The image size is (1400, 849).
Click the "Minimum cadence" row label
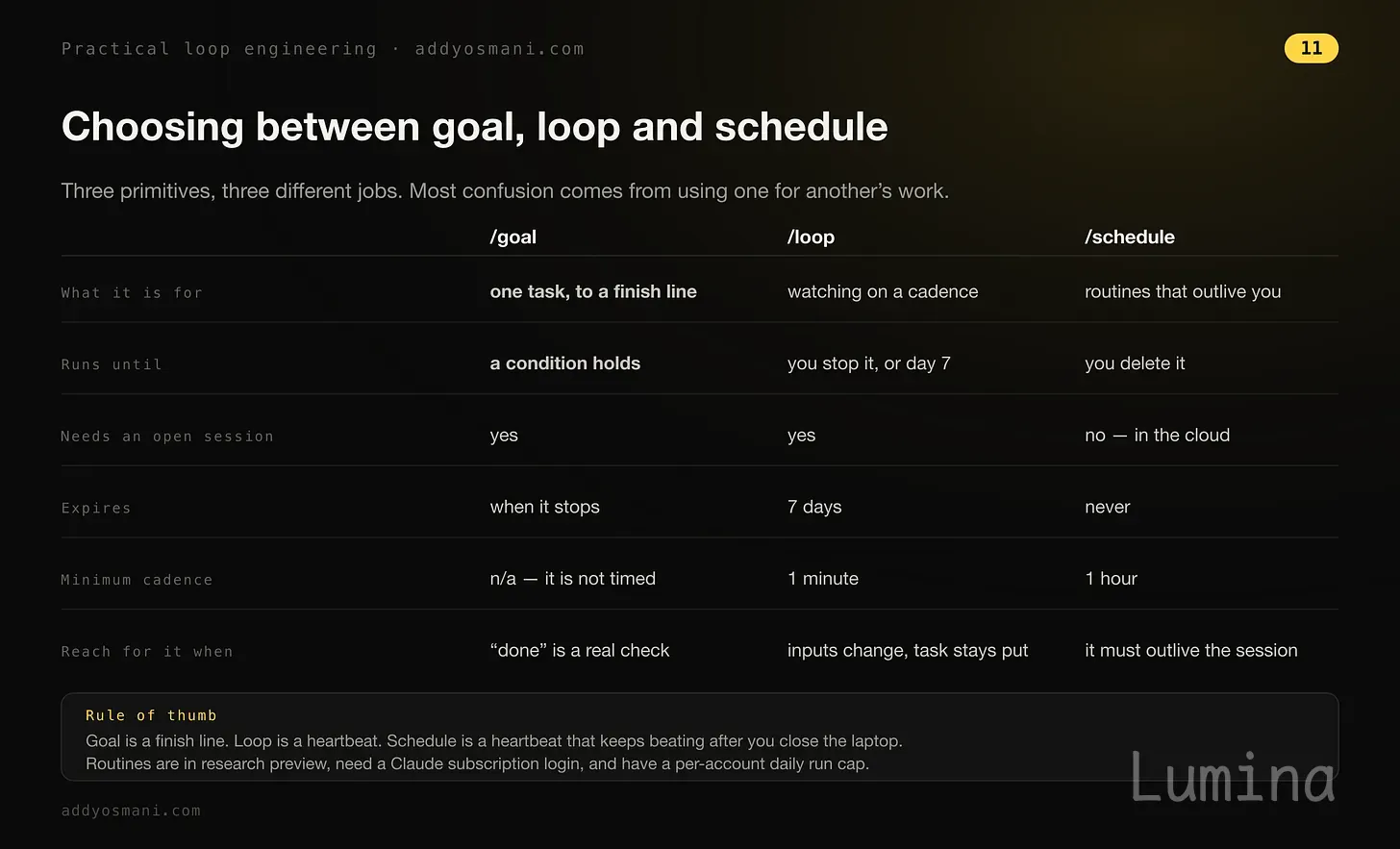(x=137, y=580)
